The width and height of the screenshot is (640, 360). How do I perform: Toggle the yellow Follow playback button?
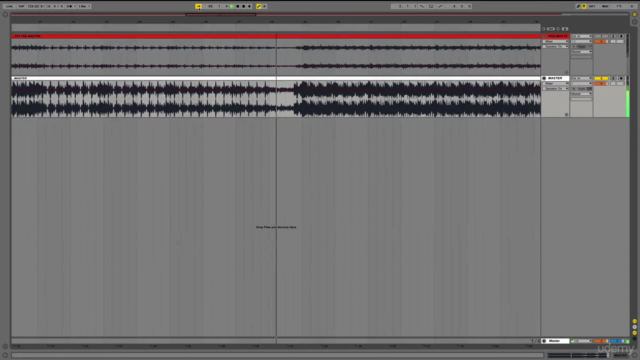click(198, 7)
